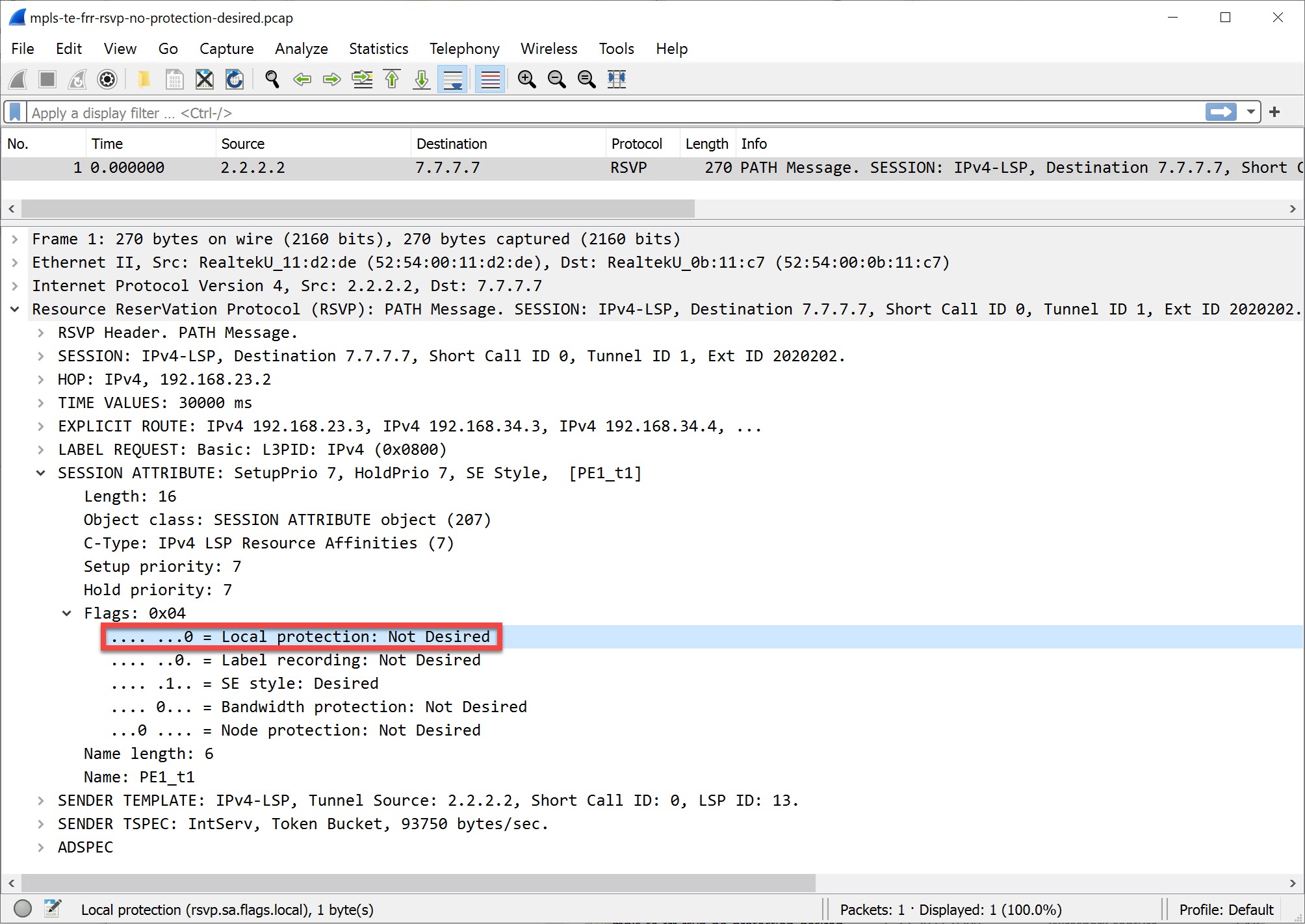Open the View menu
1305x924 pixels.
click(x=120, y=49)
